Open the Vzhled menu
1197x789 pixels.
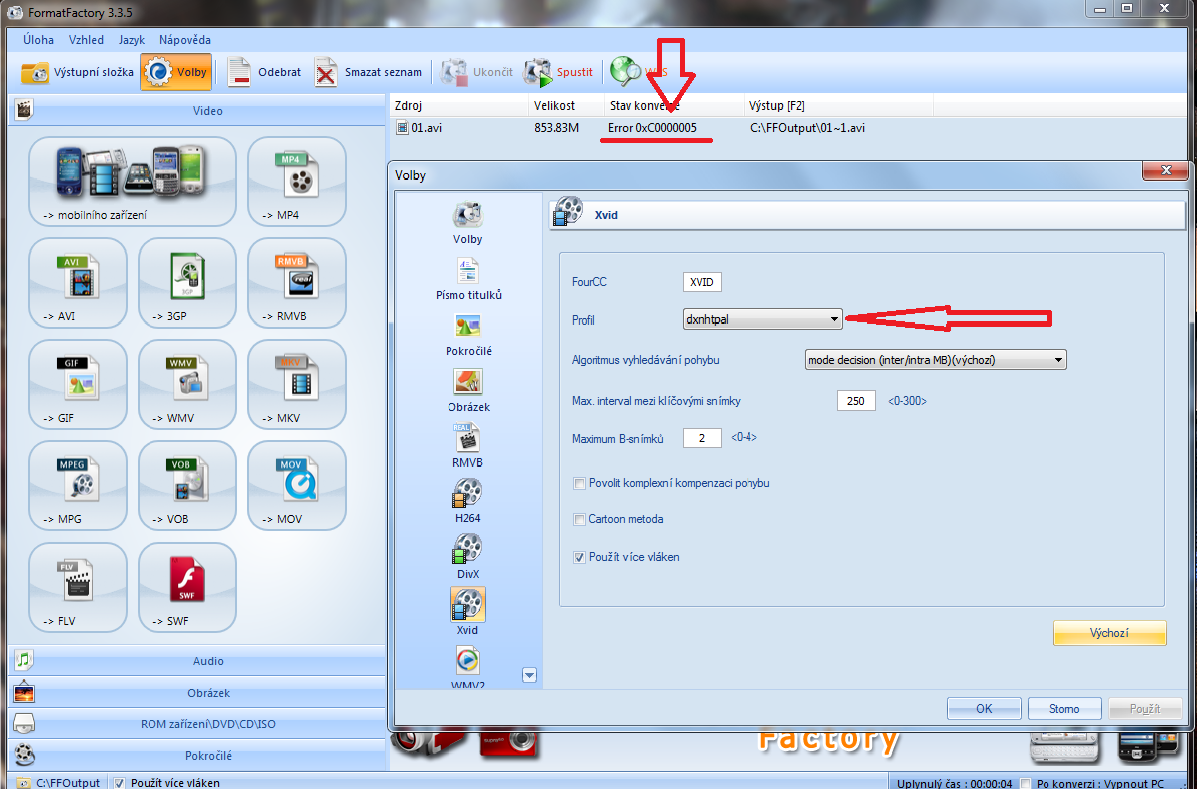86,40
